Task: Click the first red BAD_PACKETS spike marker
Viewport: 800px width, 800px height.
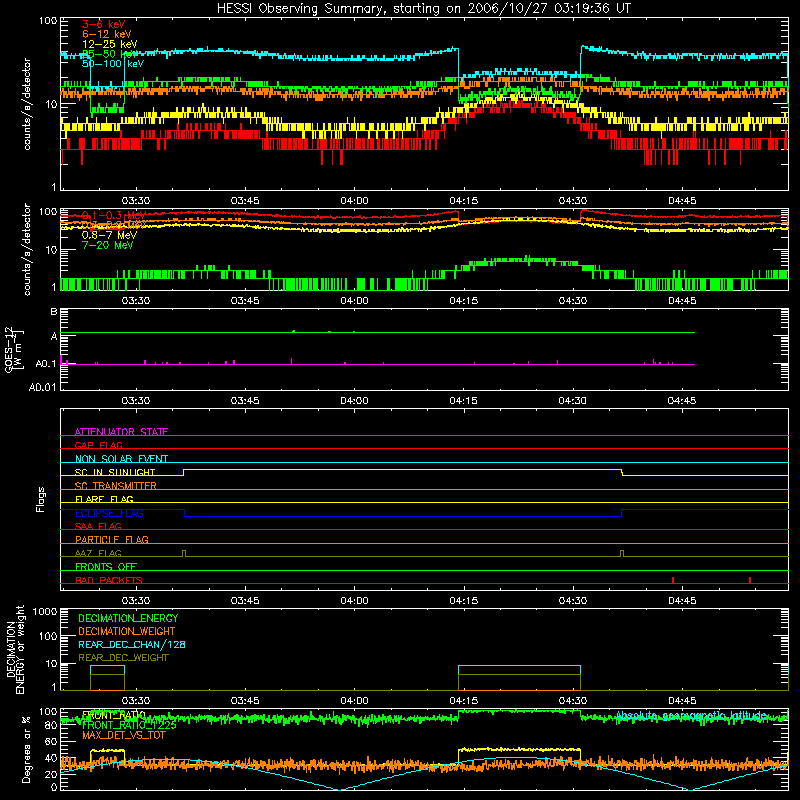Action: [x=673, y=580]
